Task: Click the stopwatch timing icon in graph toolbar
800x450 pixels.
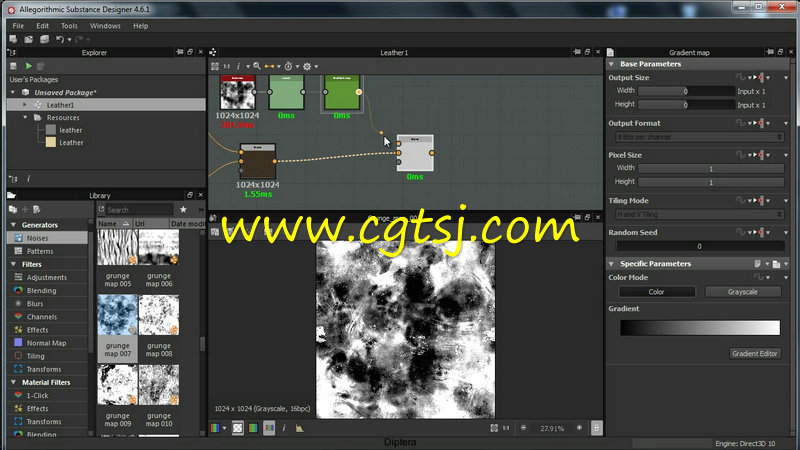Action: [x=288, y=66]
